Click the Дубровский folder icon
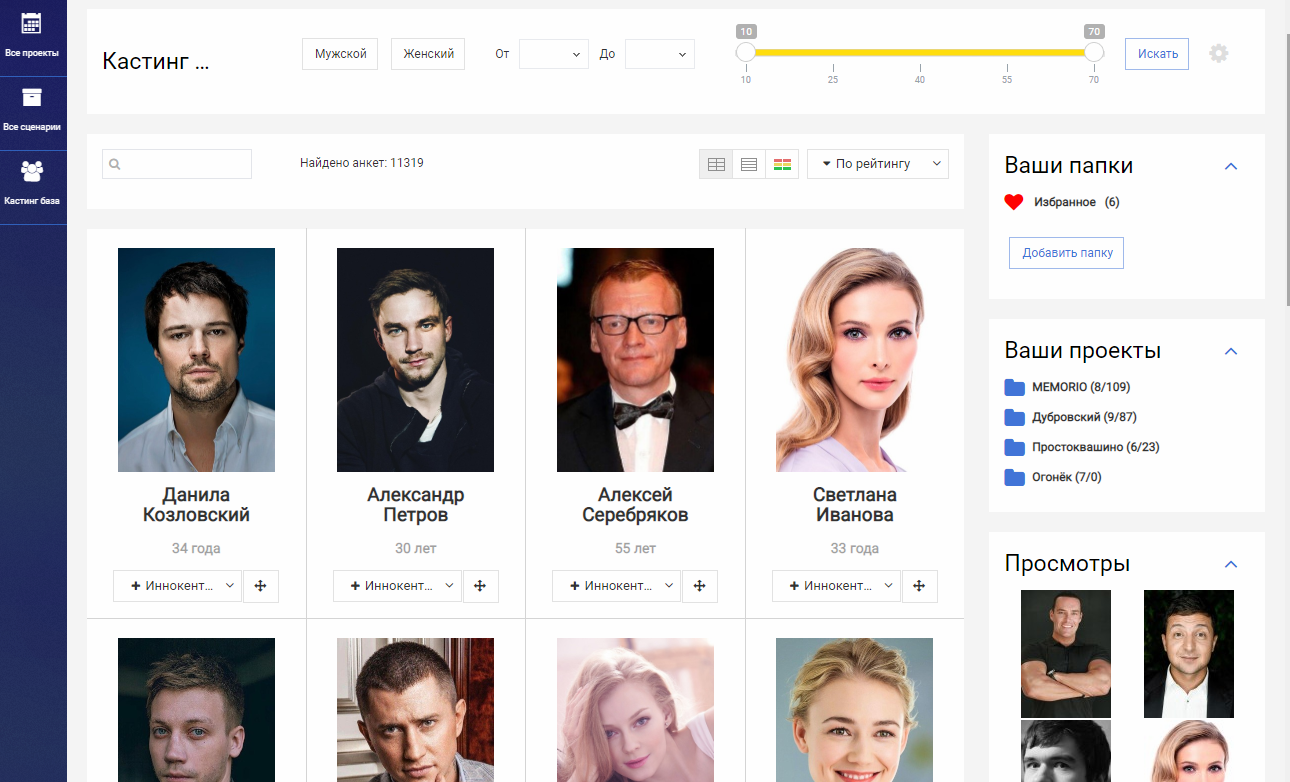Image resolution: width=1290 pixels, height=782 pixels. click(x=1015, y=417)
